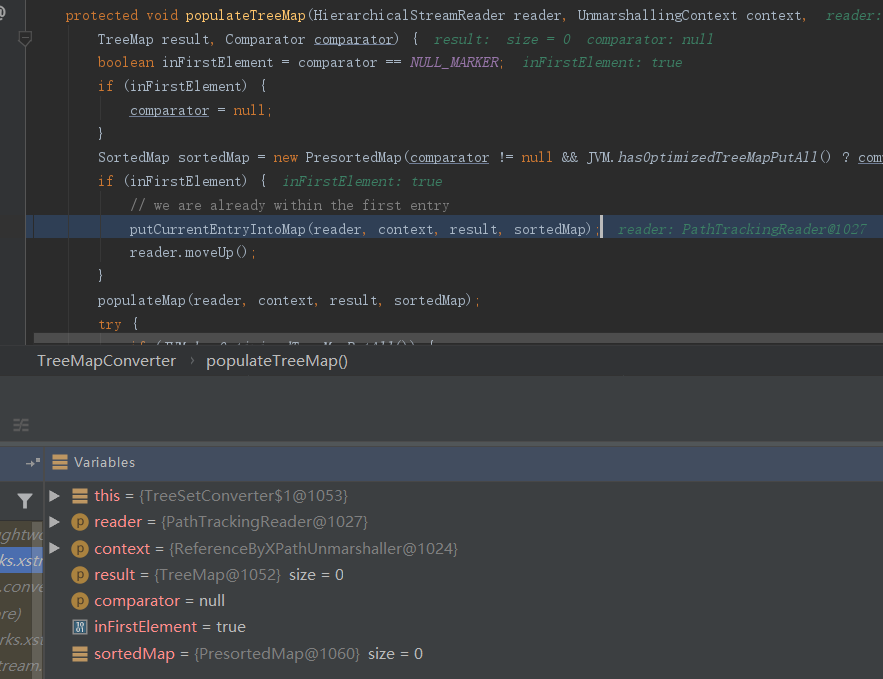Click the parameter icon next to result
The image size is (883, 679).
click(x=80, y=574)
